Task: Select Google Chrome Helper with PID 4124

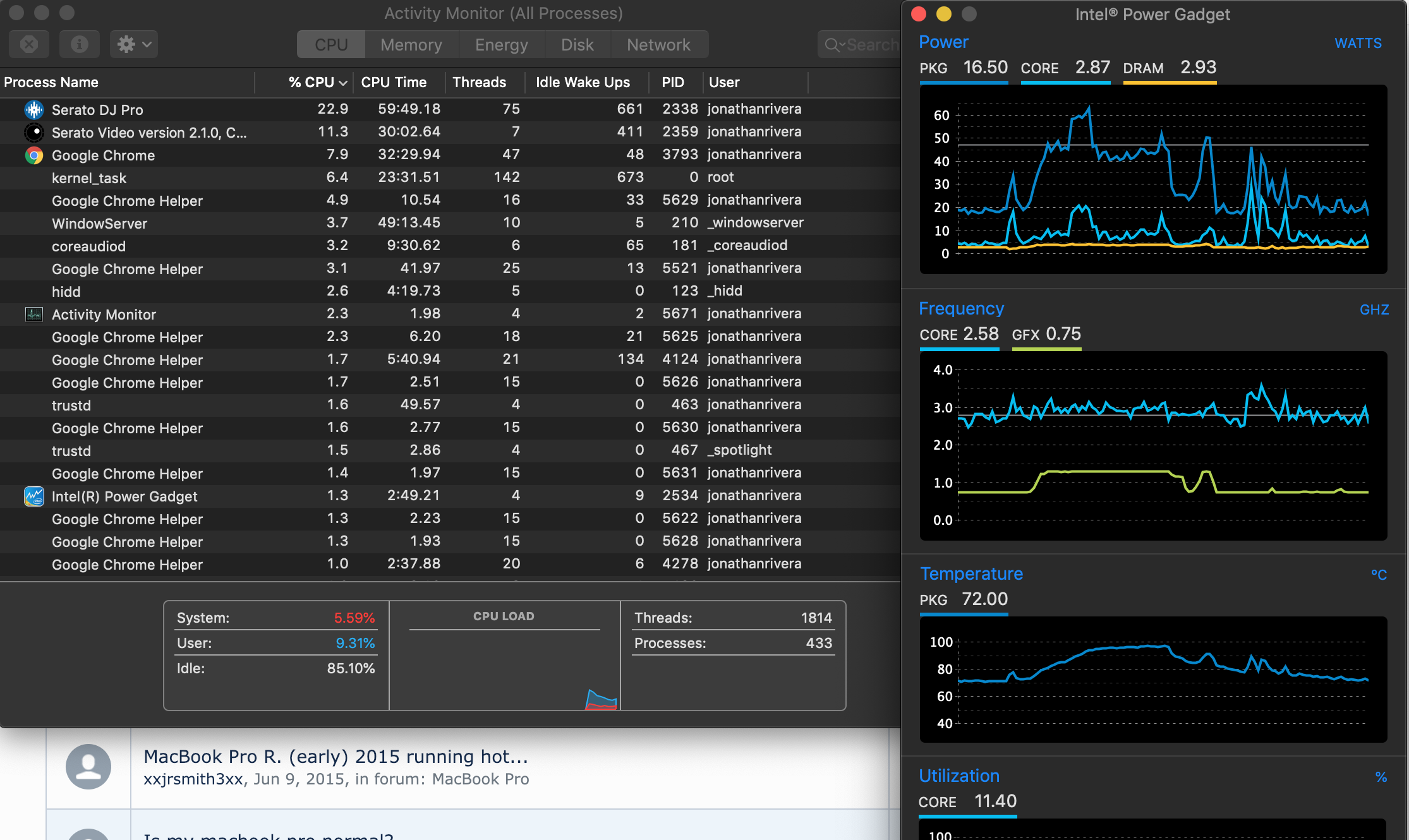Action: click(450, 359)
